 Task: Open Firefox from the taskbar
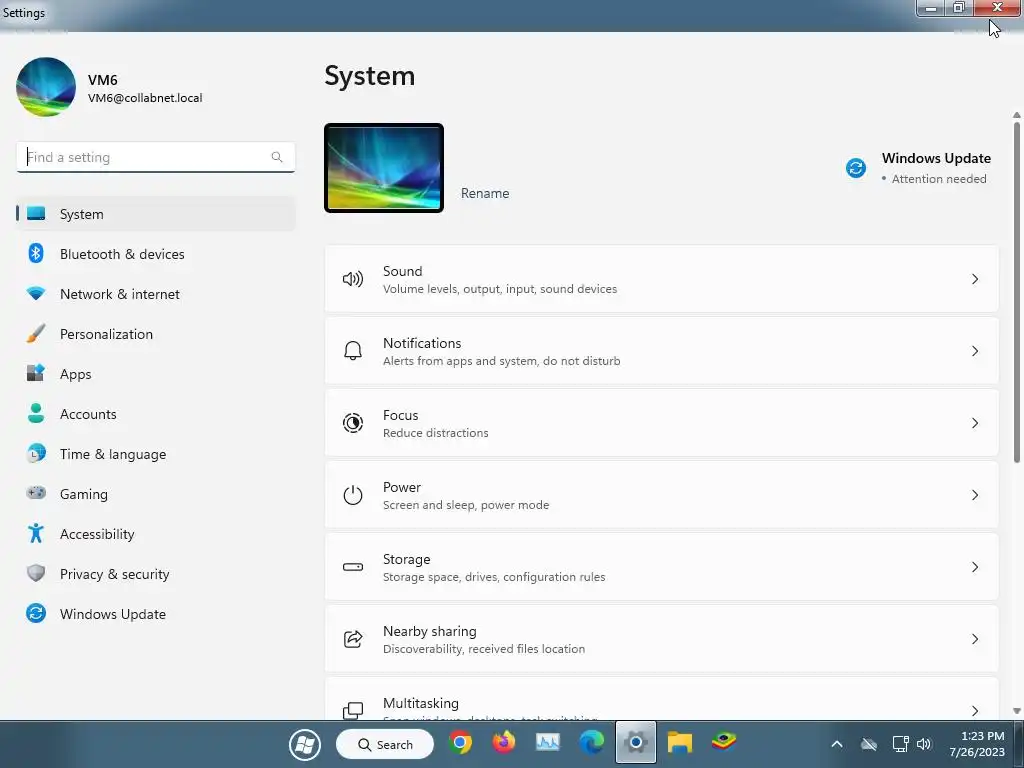(x=504, y=743)
